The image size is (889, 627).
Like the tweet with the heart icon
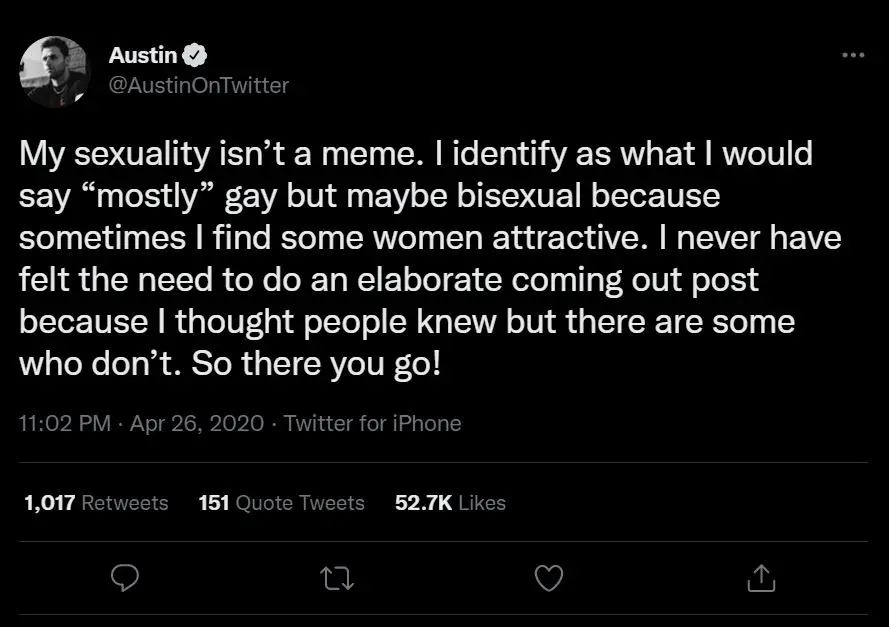549,578
